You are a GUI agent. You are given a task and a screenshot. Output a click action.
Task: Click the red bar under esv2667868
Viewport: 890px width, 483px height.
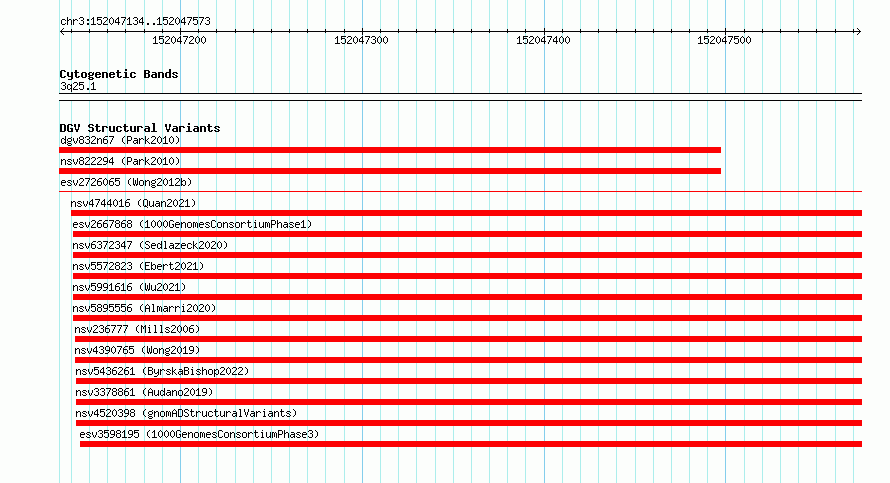point(467,234)
